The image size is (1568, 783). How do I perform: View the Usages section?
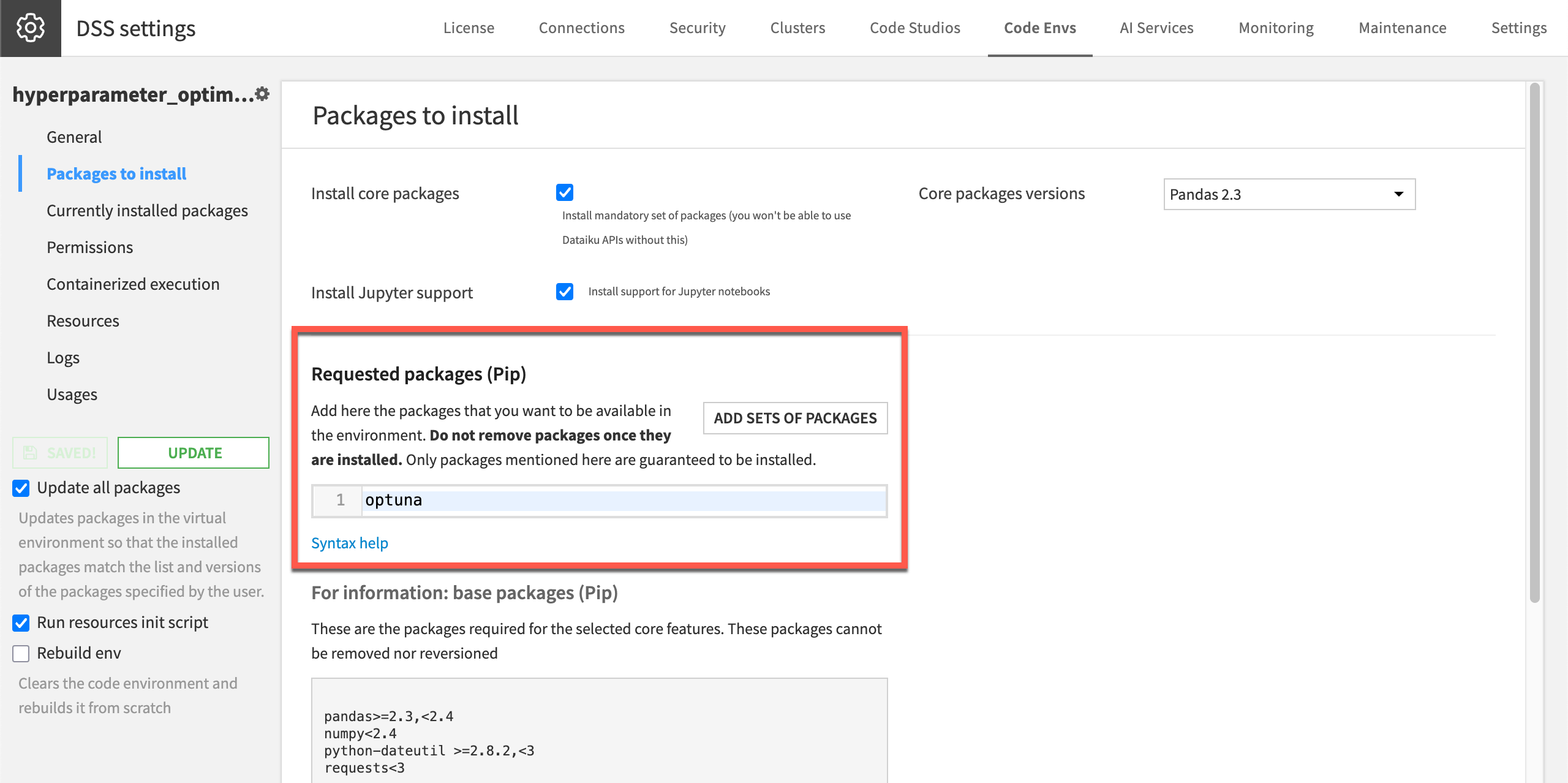click(72, 395)
